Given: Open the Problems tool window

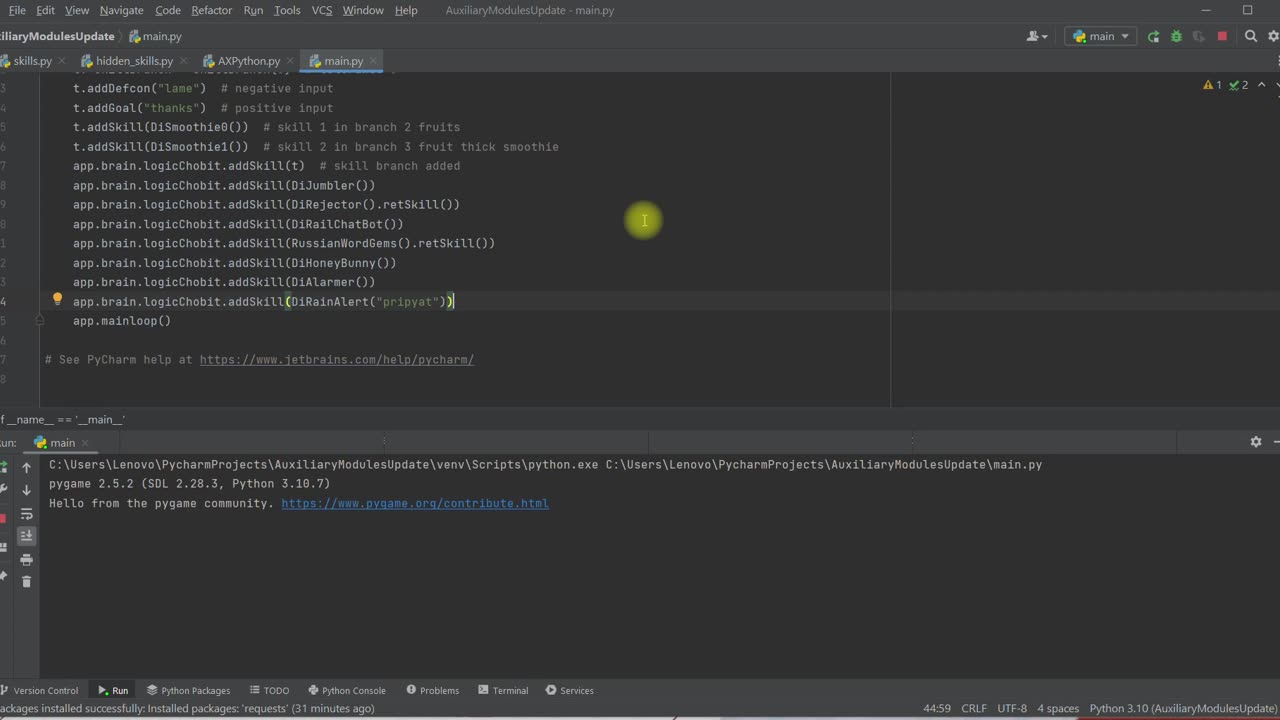Looking at the screenshot, I should (x=432, y=690).
